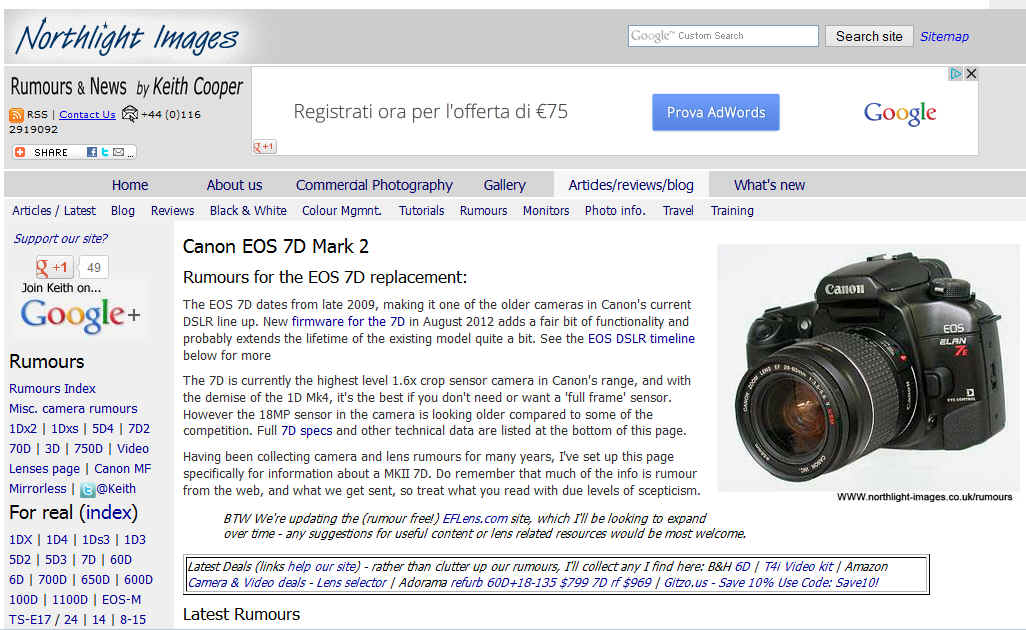The height and width of the screenshot is (630, 1026).
Task: Click the Prova AdWords button
Action: (x=716, y=113)
